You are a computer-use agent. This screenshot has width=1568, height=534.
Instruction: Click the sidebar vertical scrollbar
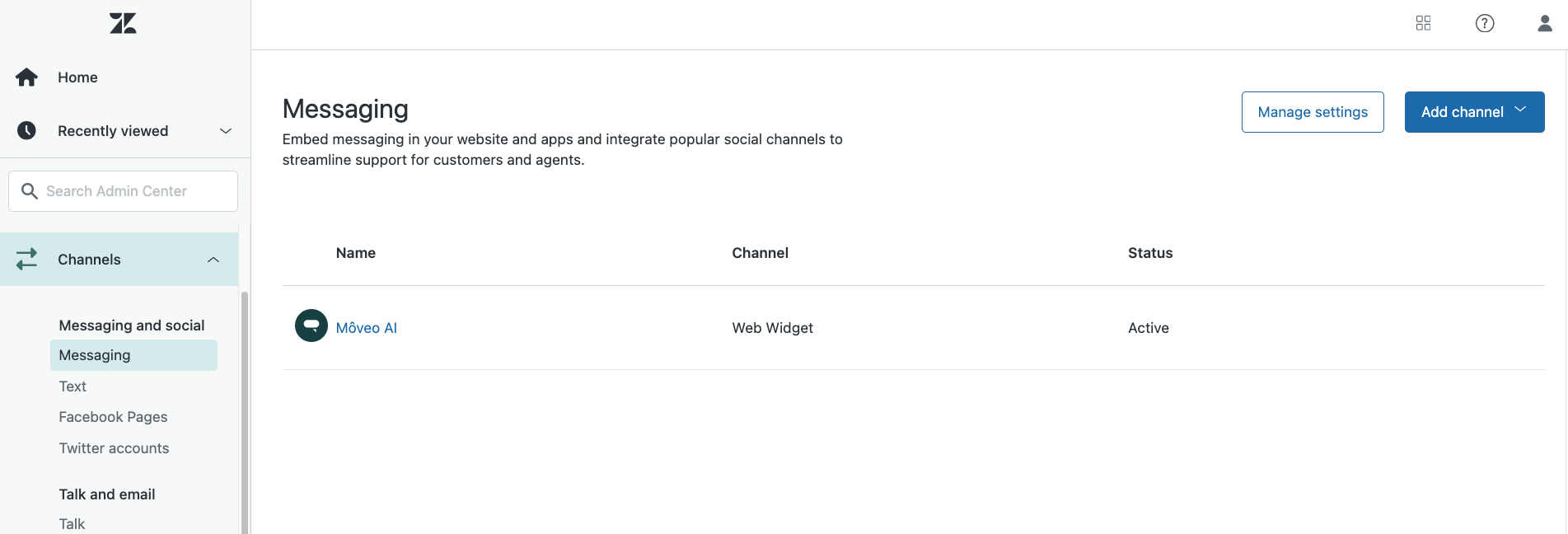244,412
